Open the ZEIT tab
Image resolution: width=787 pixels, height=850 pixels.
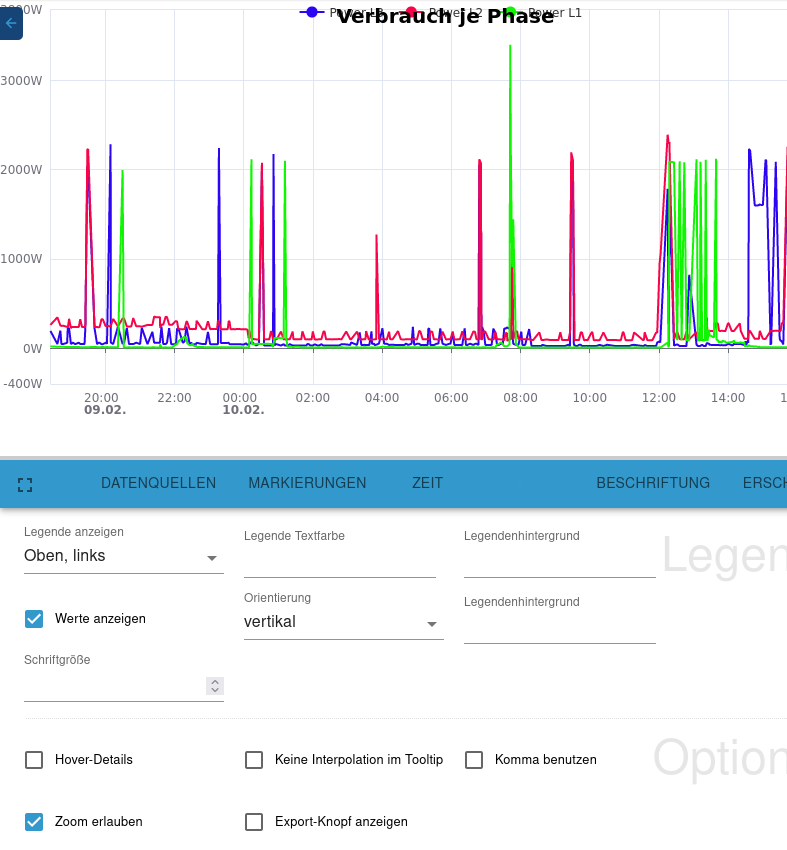click(427, 483)
